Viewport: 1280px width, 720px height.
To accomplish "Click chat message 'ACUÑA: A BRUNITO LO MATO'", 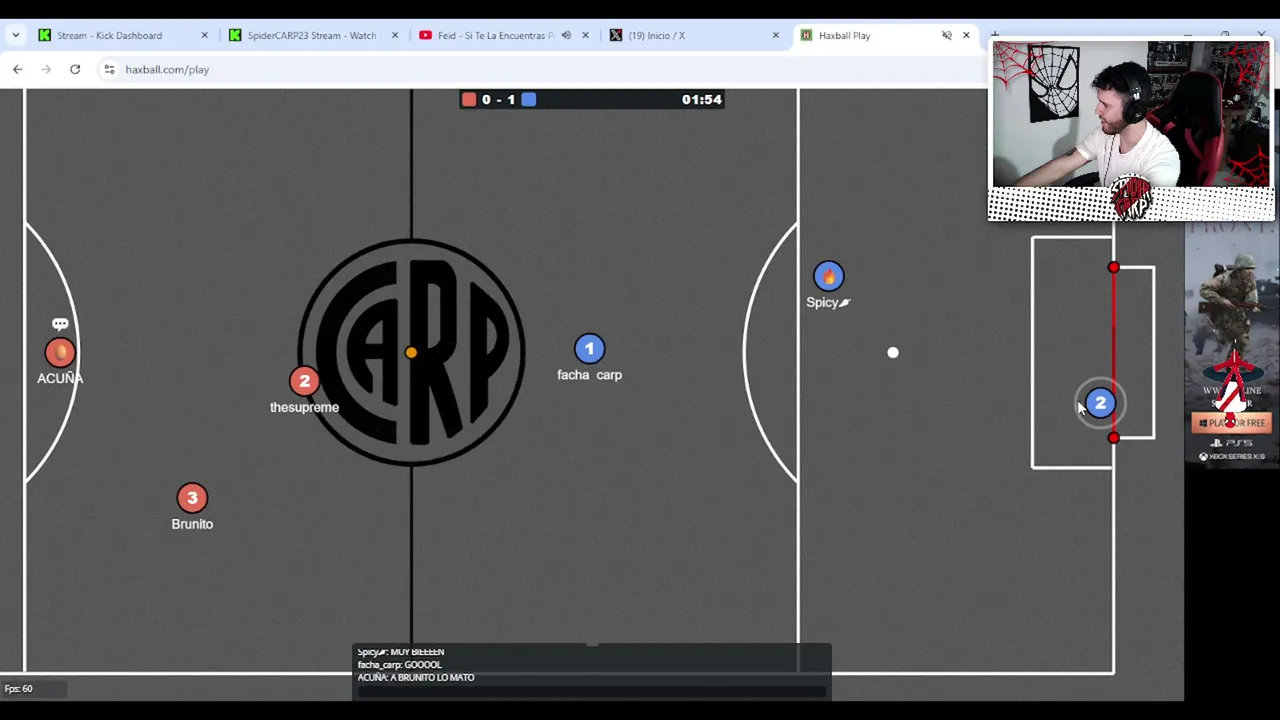I will tap(416, 677).
